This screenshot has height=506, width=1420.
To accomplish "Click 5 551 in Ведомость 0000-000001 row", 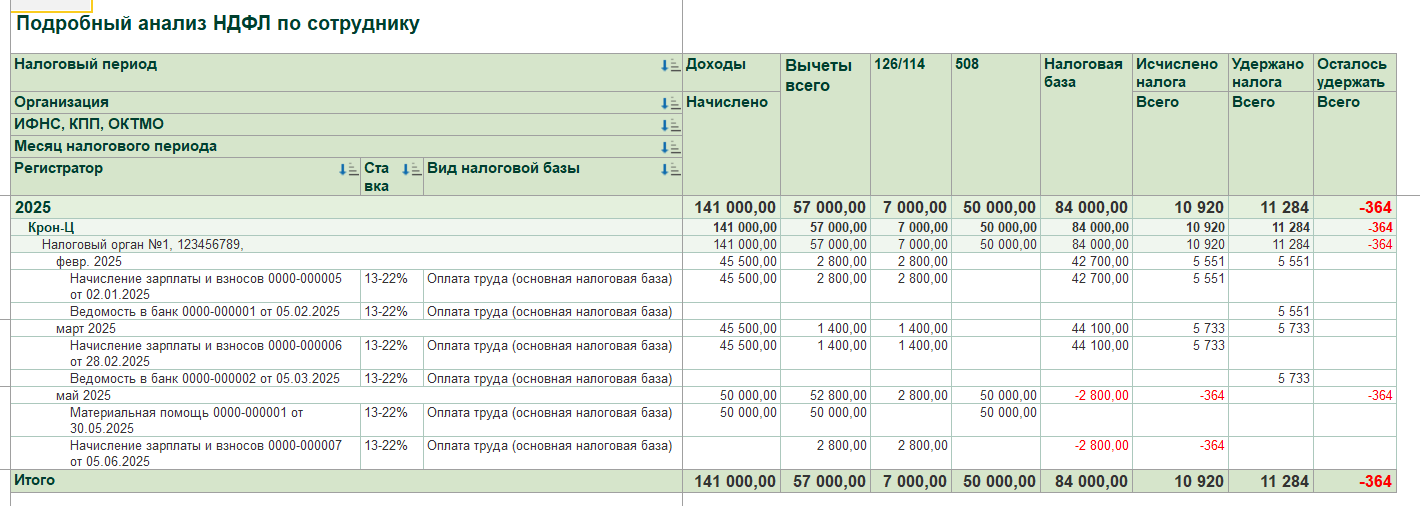I will (x=1292, y=311).
